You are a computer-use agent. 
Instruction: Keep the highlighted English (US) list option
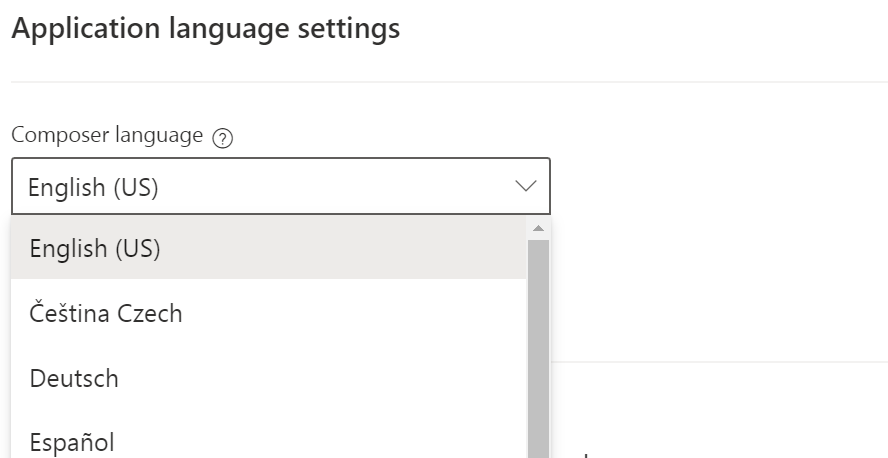95,249
